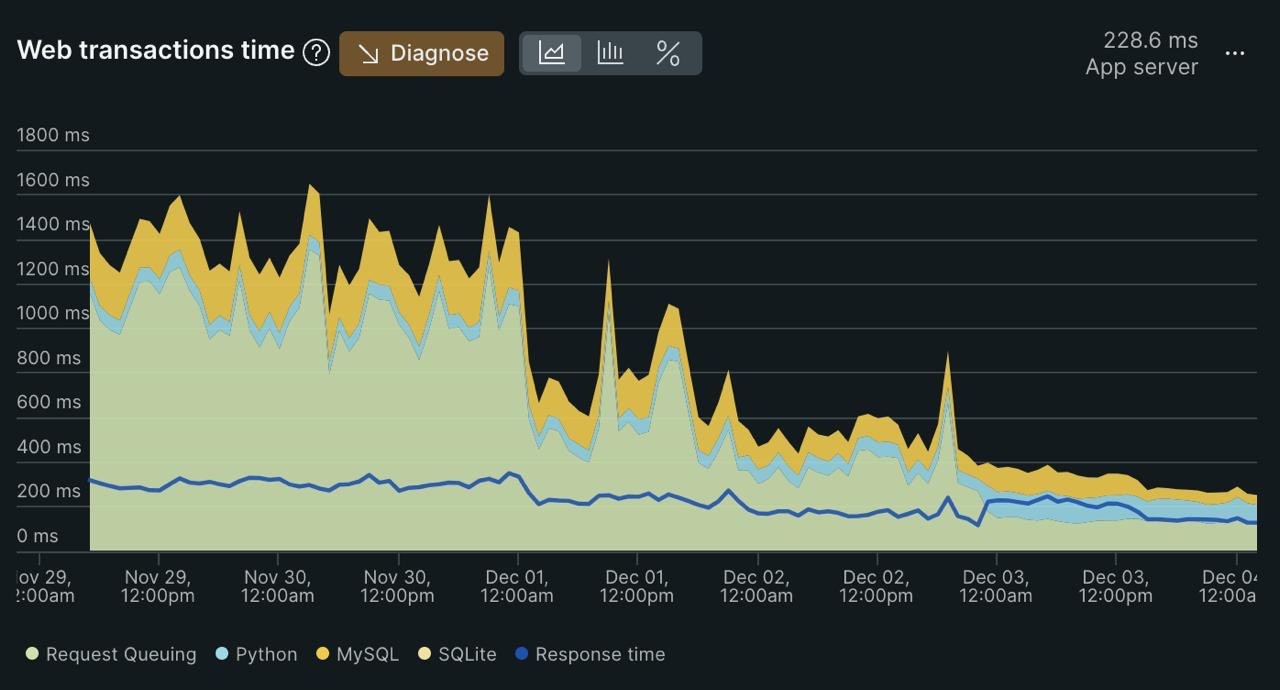1280x690 pixels.
Task: Switch to bar chart view
Action: click(610, 53)
